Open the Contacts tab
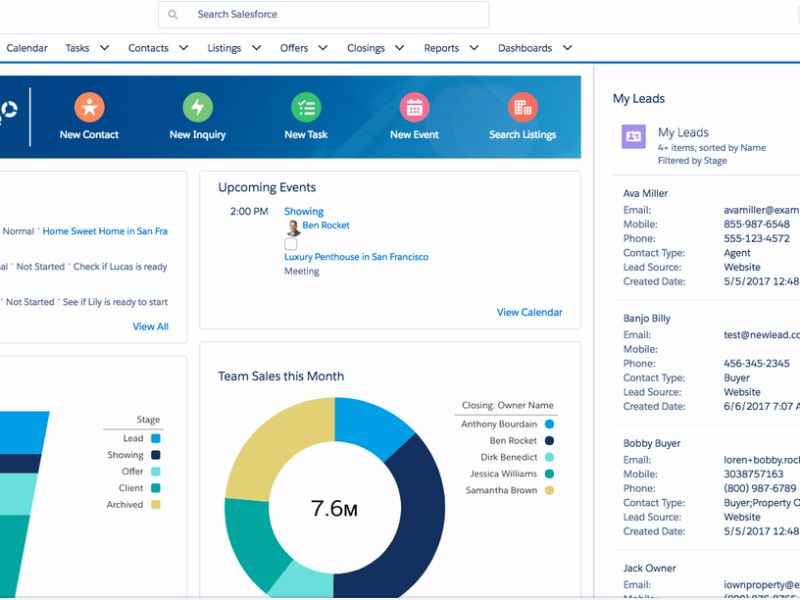This screenshot has height=600, width=800. pyautogui.click(x=148, y=48)
